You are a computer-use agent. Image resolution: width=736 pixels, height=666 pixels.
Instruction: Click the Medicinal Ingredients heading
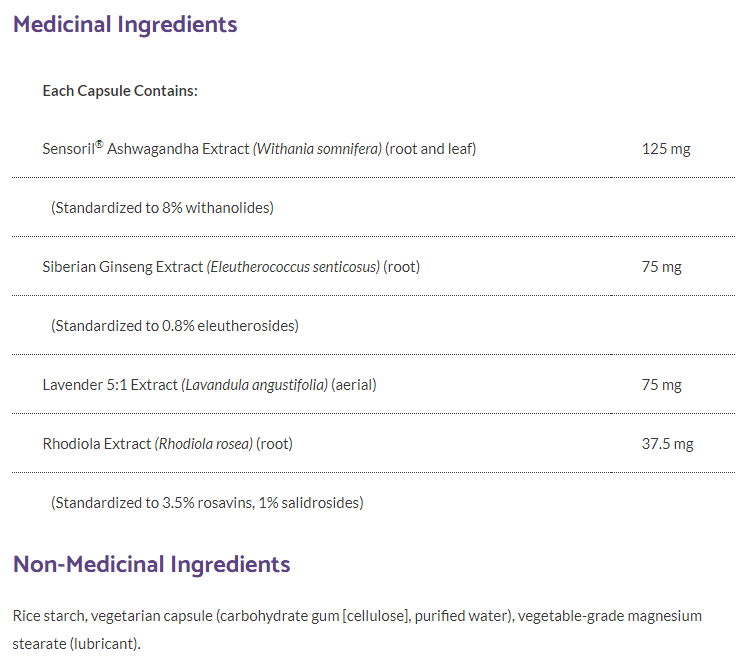pos(125,25)
